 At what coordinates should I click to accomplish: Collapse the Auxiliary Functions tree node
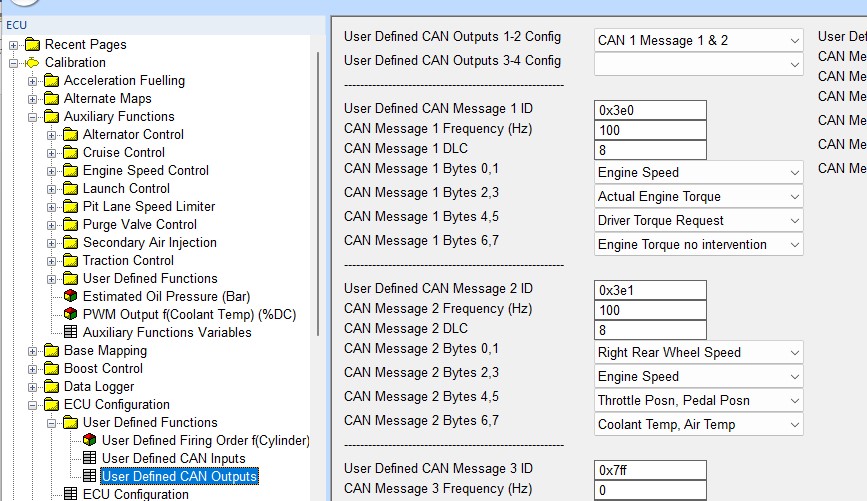tap(33, 117)
